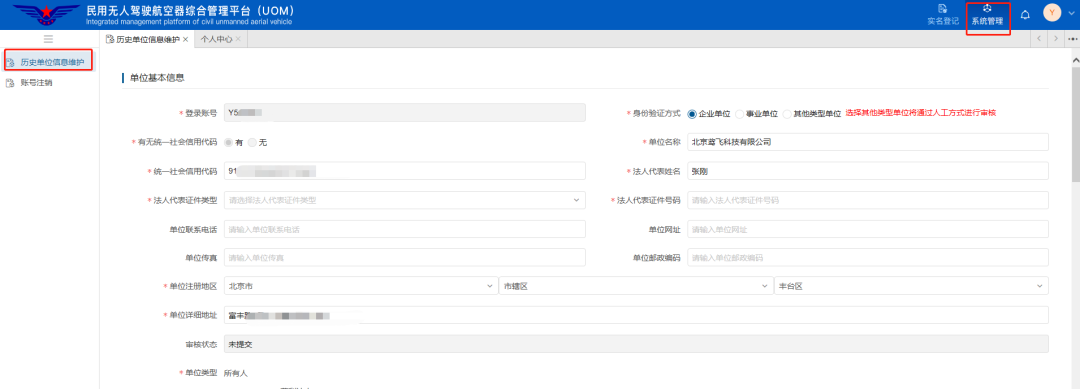
Task: Click the 单位传真 input field
Action: click(x=404, y=257)
